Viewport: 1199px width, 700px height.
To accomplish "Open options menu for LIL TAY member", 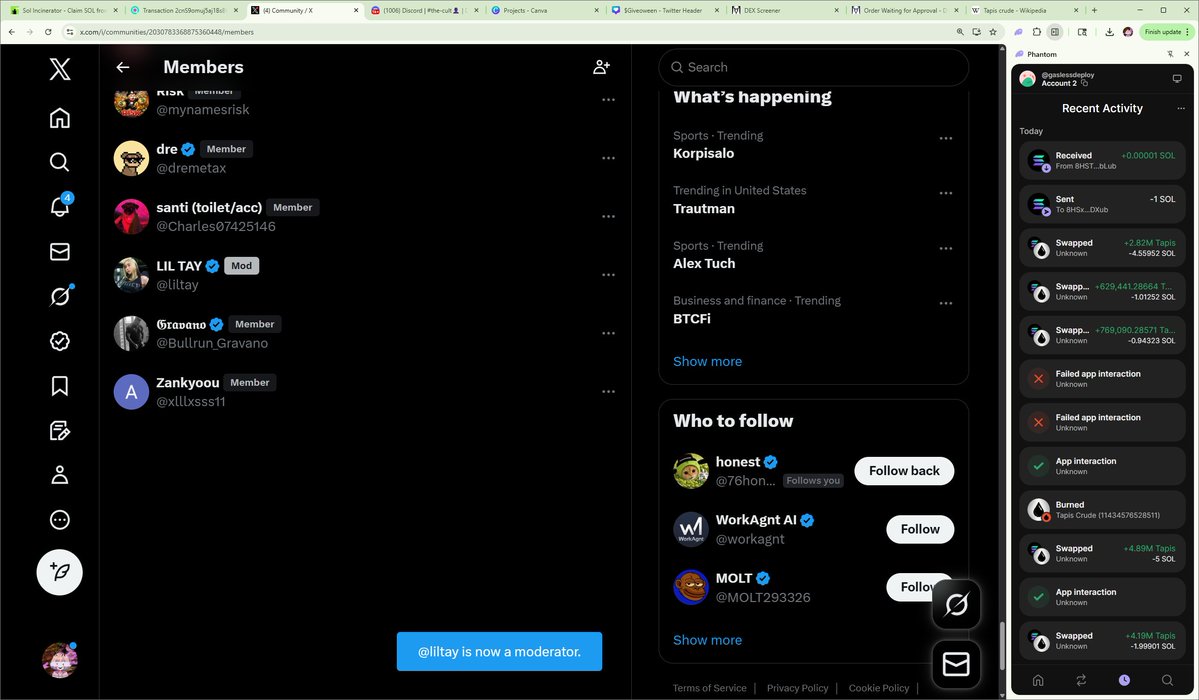I will click(x=608, y=274).
